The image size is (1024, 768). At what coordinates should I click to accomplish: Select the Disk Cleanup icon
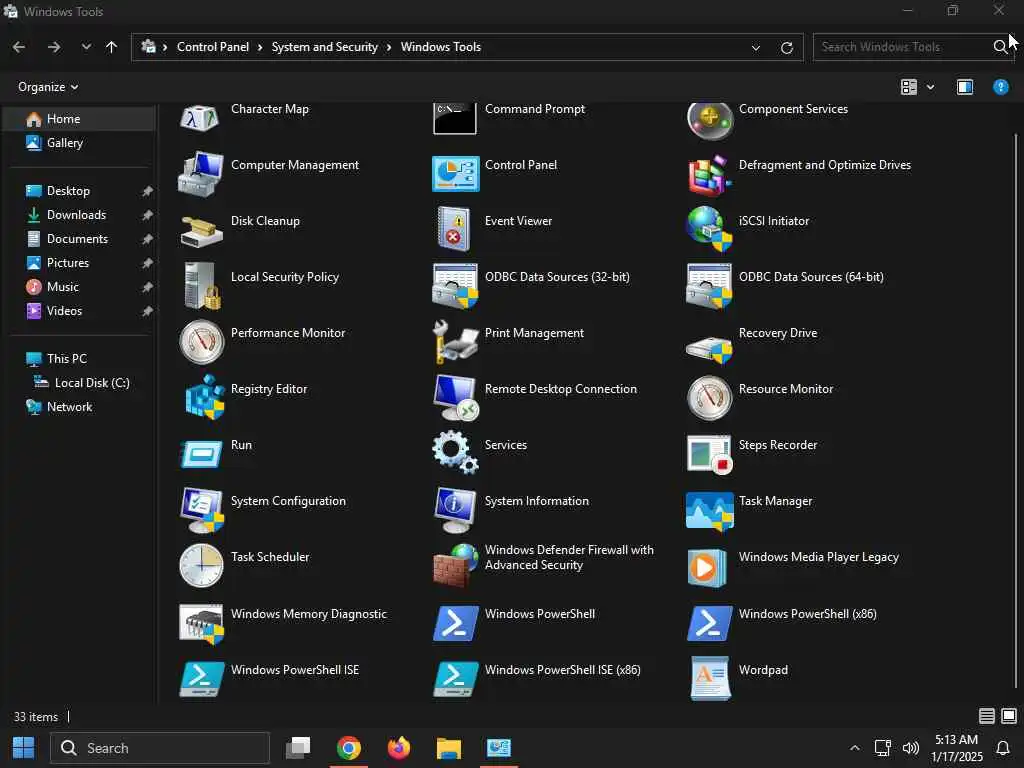coord(201,232)
